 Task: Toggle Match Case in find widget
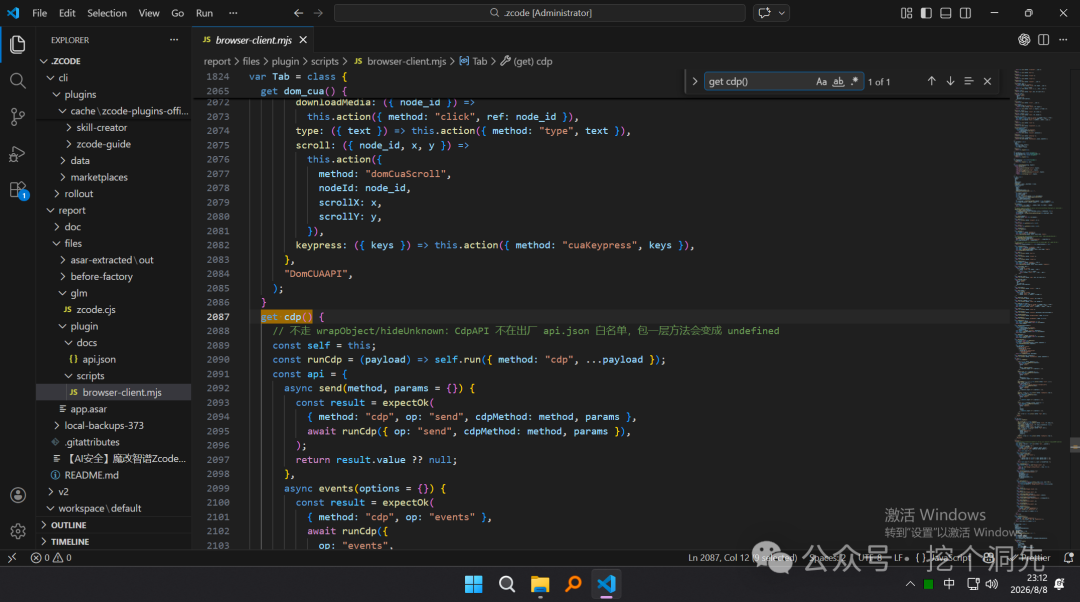[x=821, y=81]
